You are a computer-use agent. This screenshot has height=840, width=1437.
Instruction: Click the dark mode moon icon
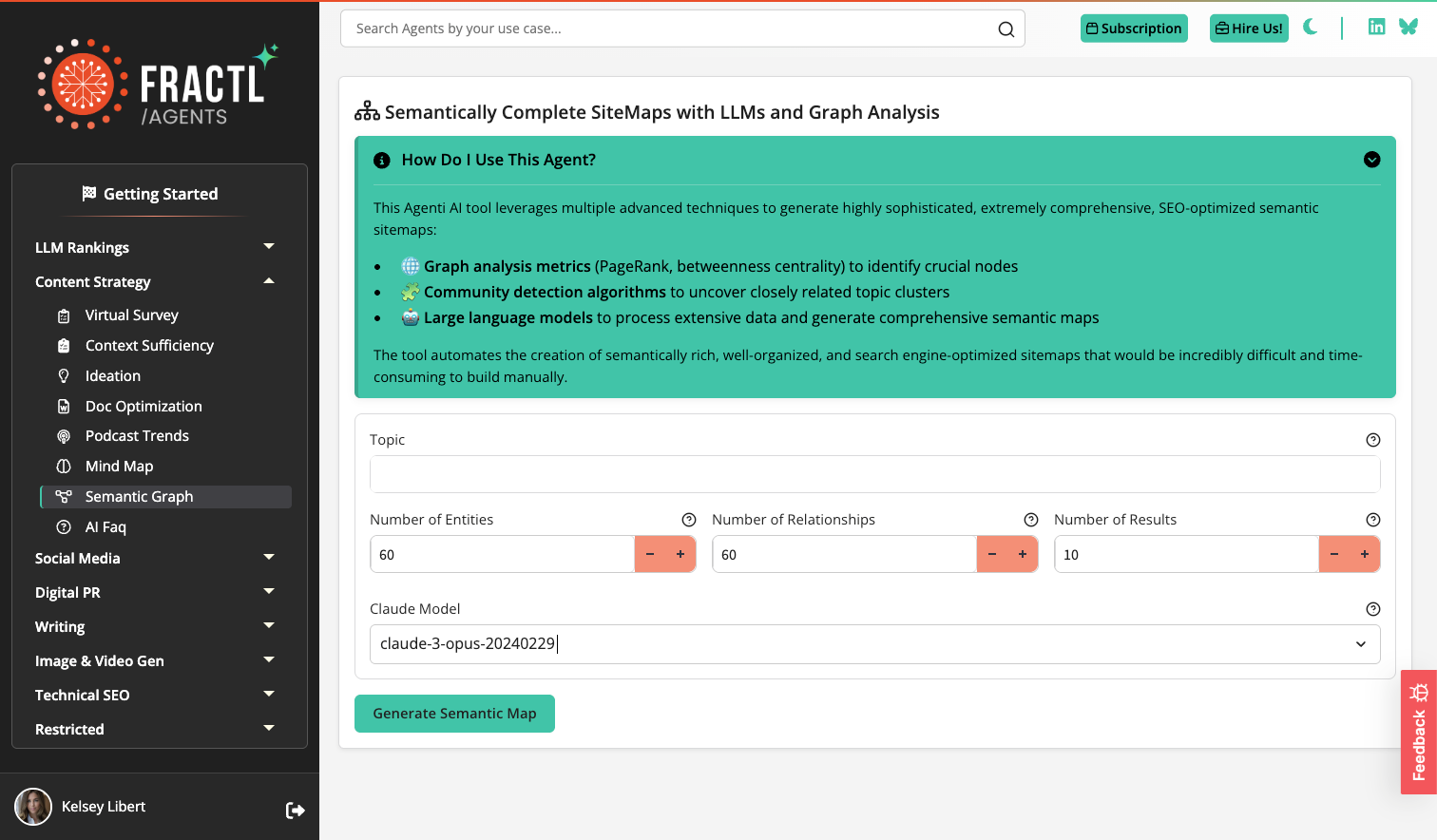pos(1311,28)
